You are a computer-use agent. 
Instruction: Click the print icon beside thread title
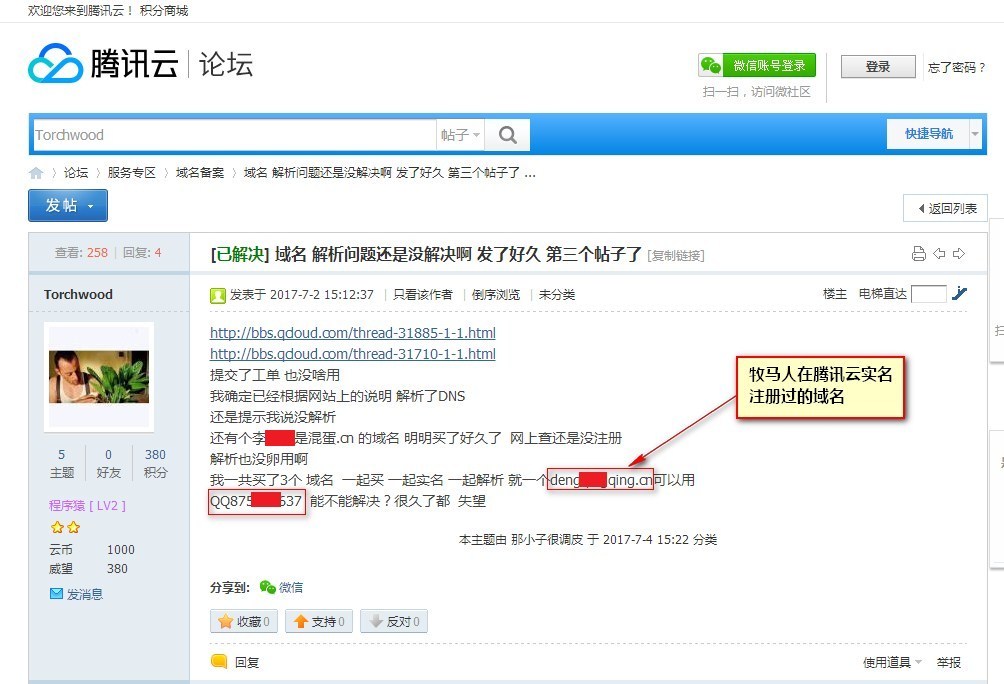(x=919, y=254)
